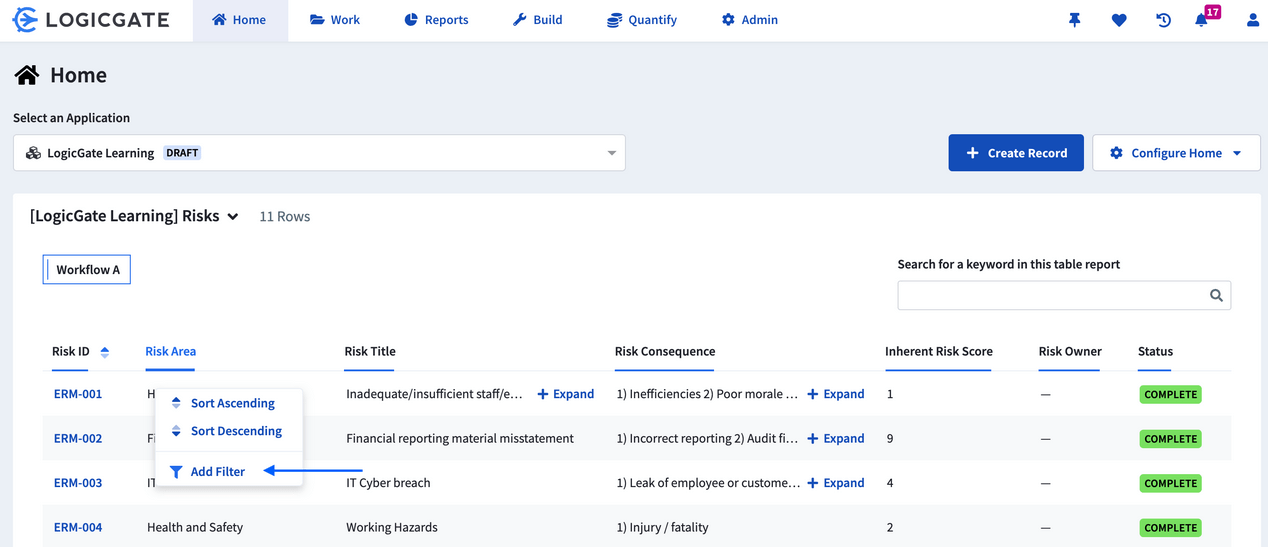Click the Risk Title column header
The height and width of the screenshot is (547, 1268).
pos(370,351)
